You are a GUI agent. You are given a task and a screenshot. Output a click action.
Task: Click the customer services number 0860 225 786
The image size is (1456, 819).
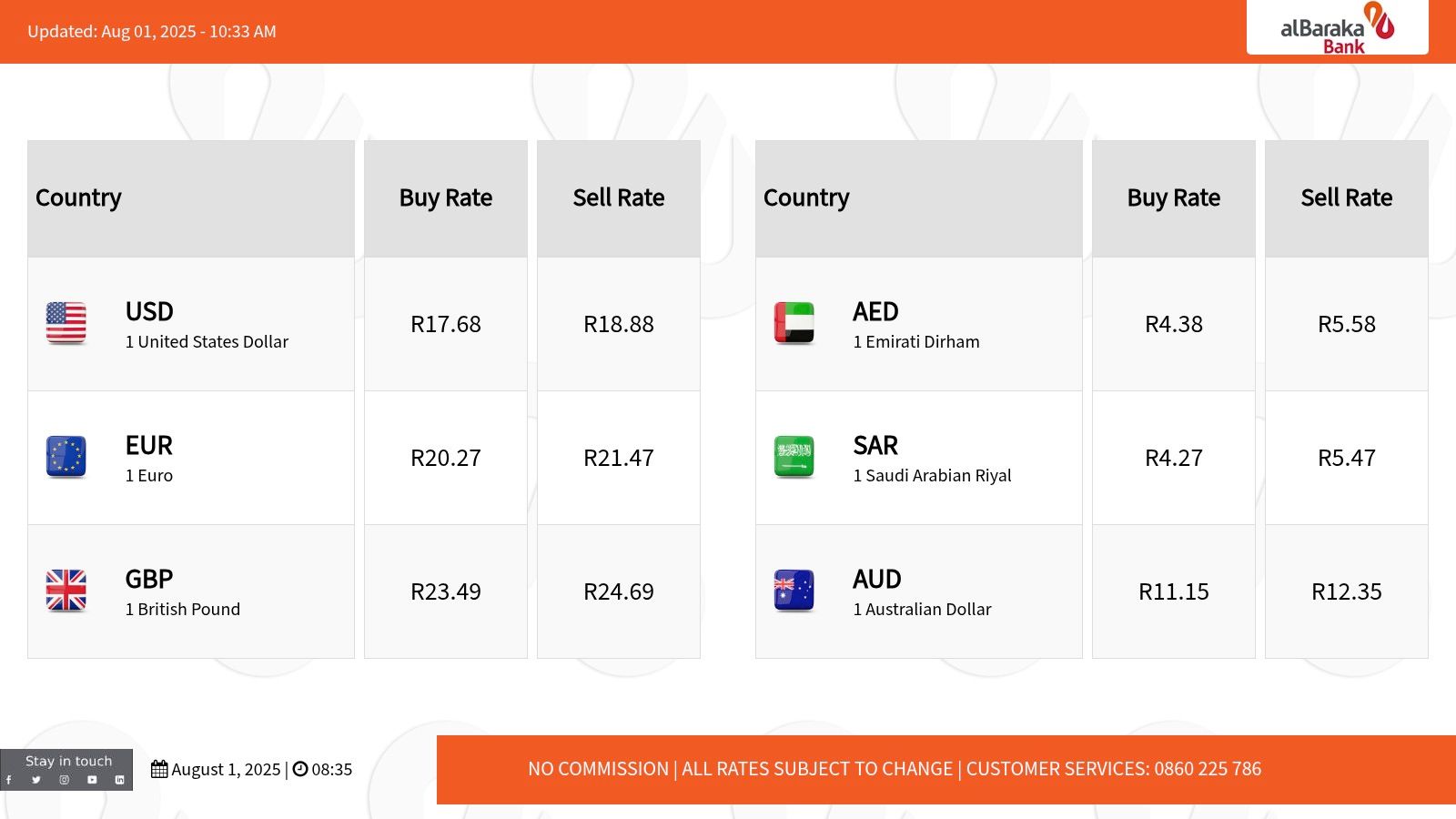click(1208, 769)
